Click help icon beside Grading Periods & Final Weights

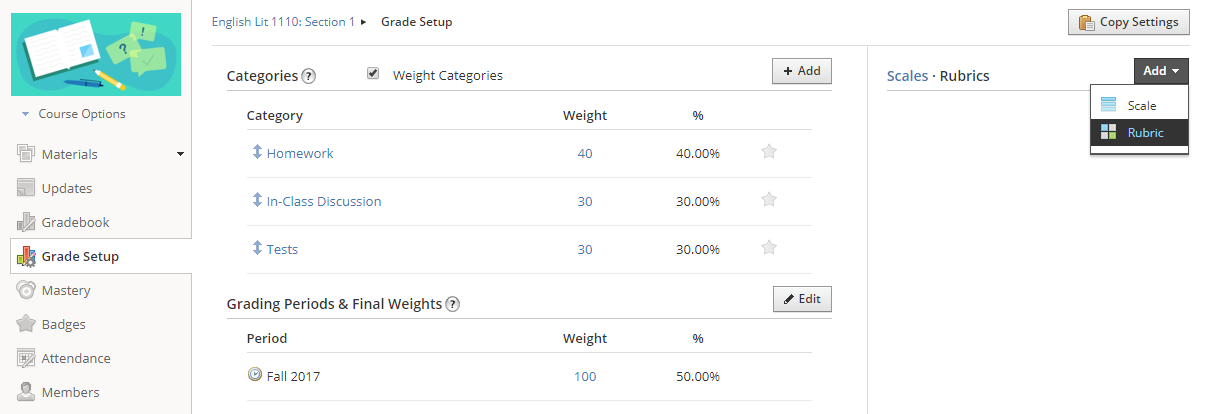(452, 304)
